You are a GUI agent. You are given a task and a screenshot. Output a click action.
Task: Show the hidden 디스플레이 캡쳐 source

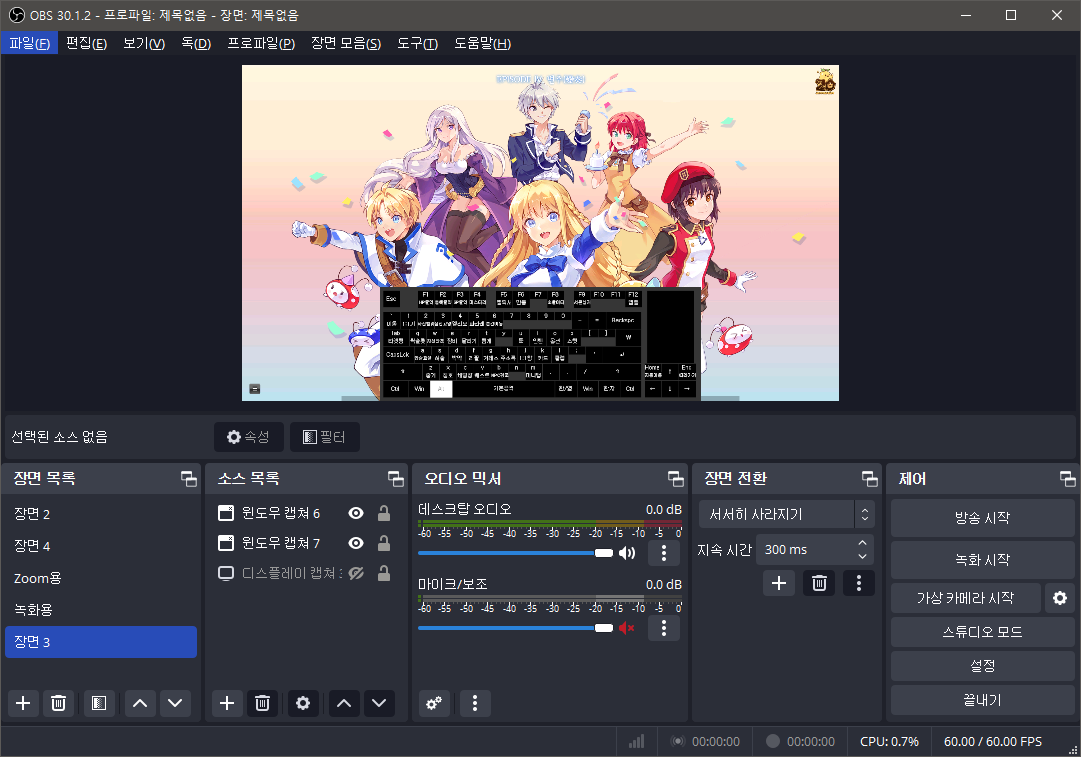pos(356,573)
